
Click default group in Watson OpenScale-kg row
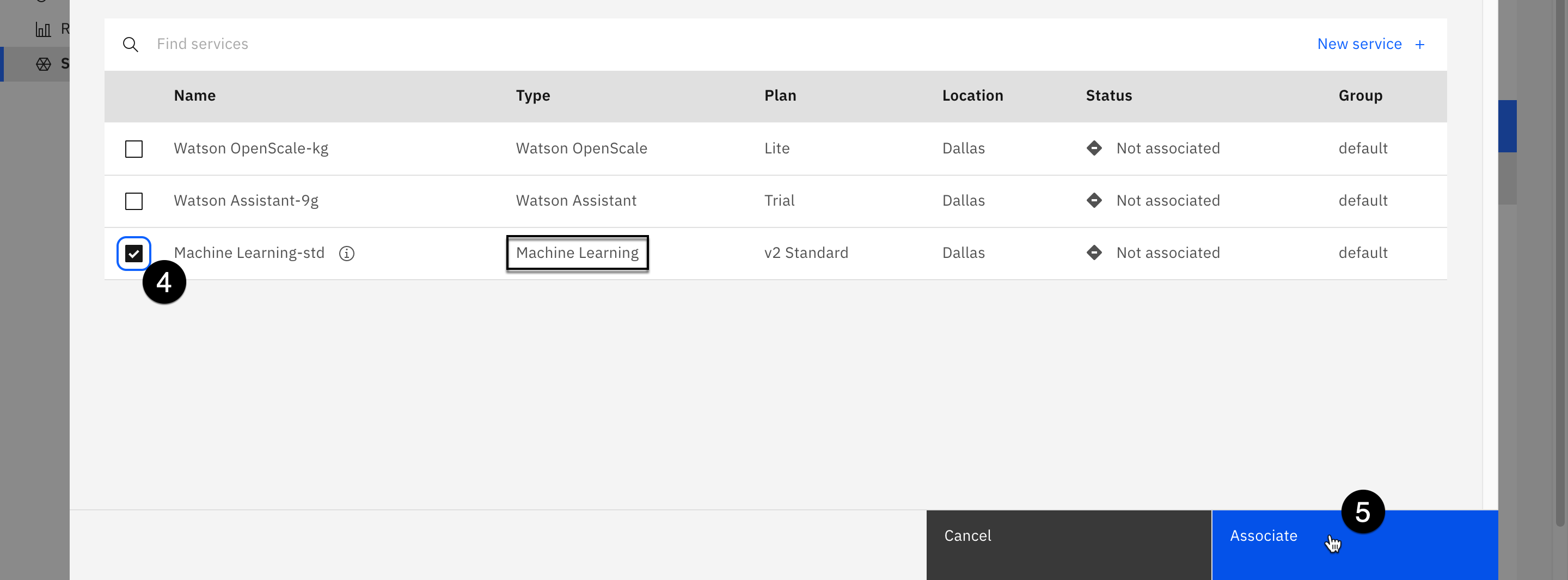[x=1363, y=149]
